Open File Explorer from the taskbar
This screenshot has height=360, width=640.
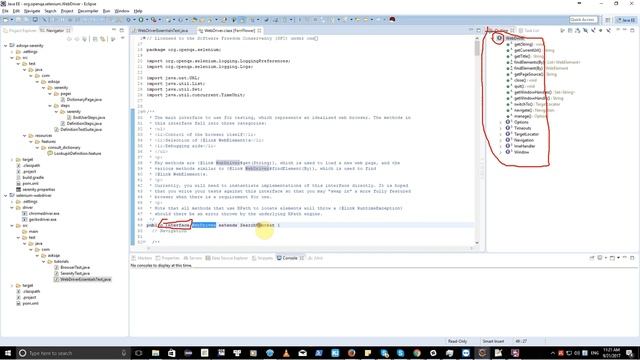(156, 353)
